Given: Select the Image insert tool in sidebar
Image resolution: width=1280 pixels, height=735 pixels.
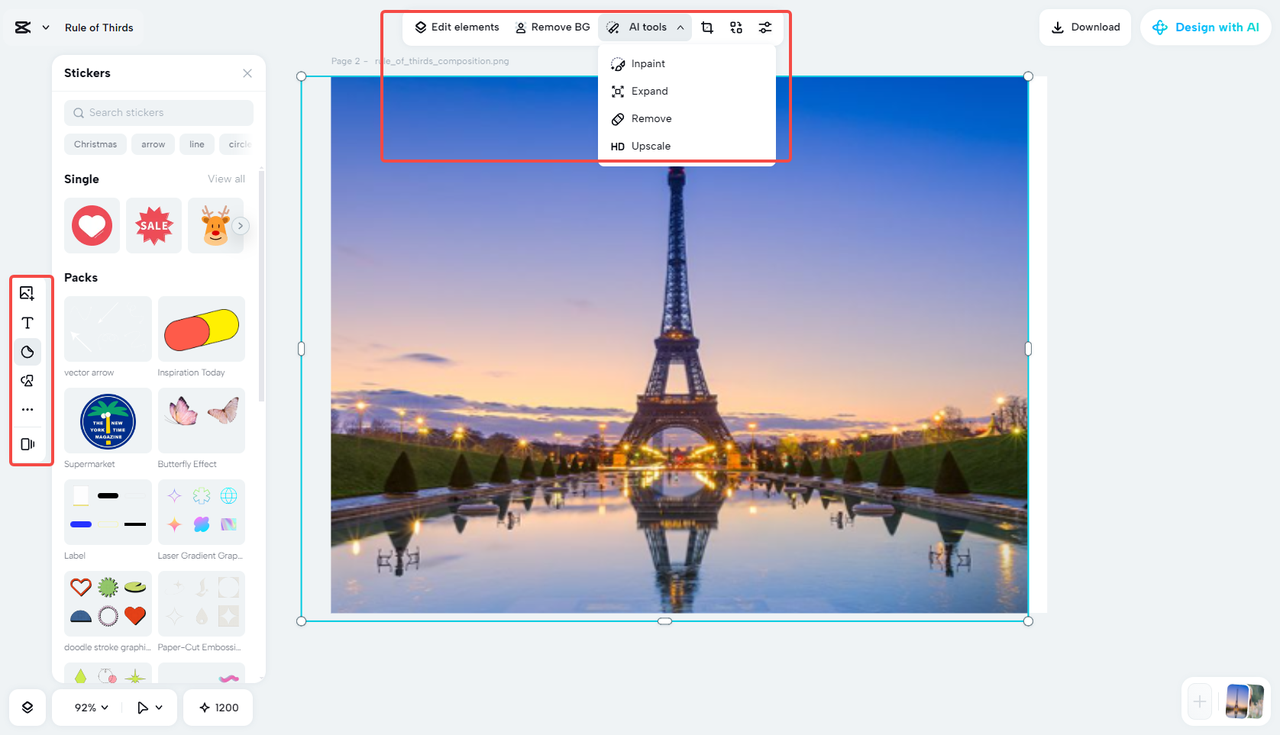Looking at the screenshot, I should 28,293.
